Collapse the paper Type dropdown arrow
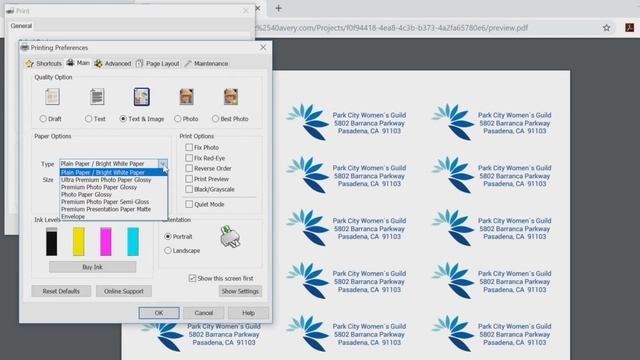 click(x=162, y=164)
